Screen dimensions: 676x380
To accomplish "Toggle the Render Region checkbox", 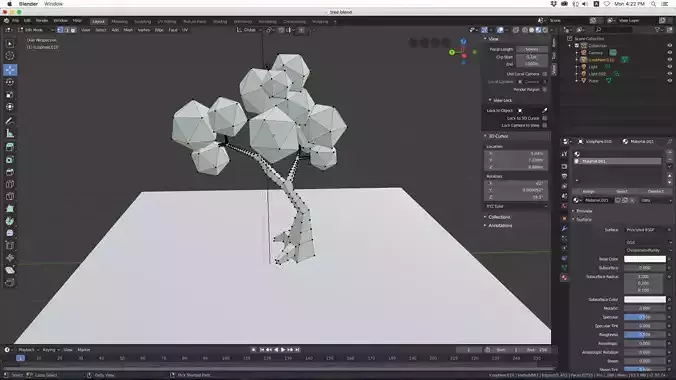I will [x=545, y=89].
